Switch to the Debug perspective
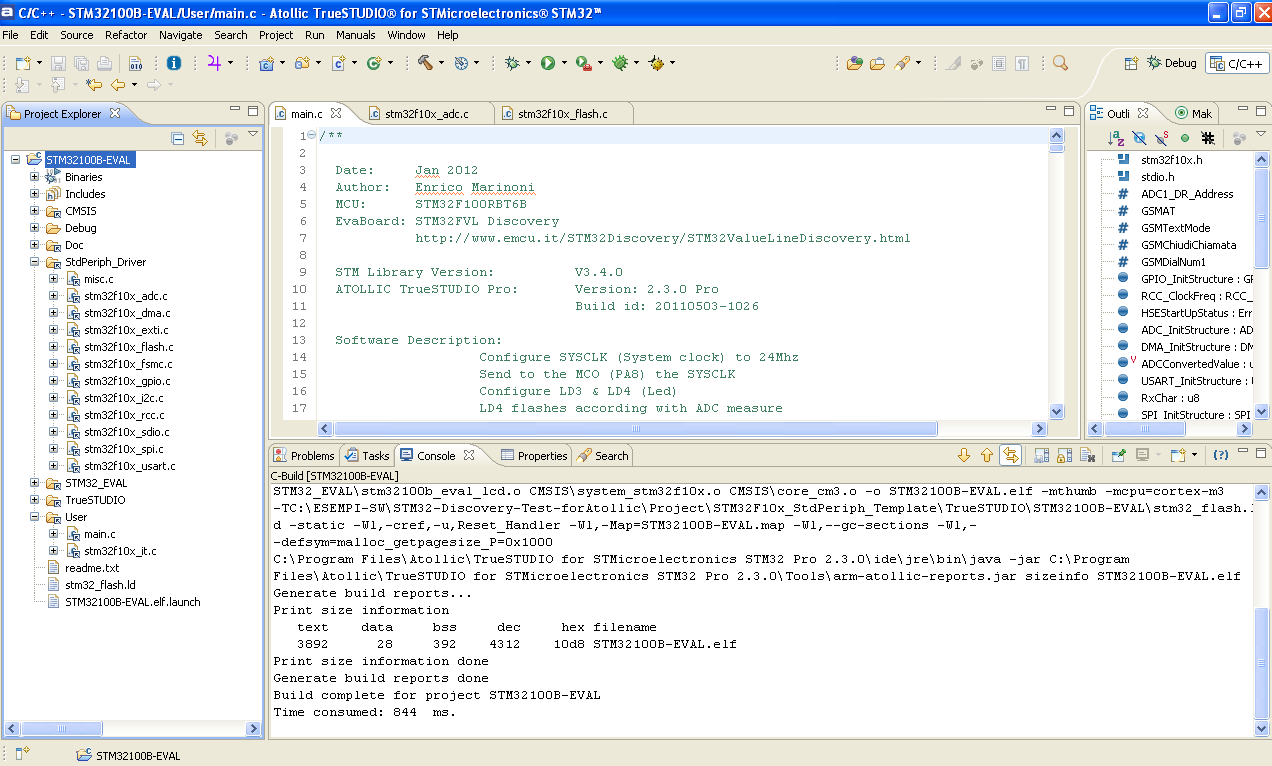Screen dimensions: 1272x766 (x=1171, y=62)
